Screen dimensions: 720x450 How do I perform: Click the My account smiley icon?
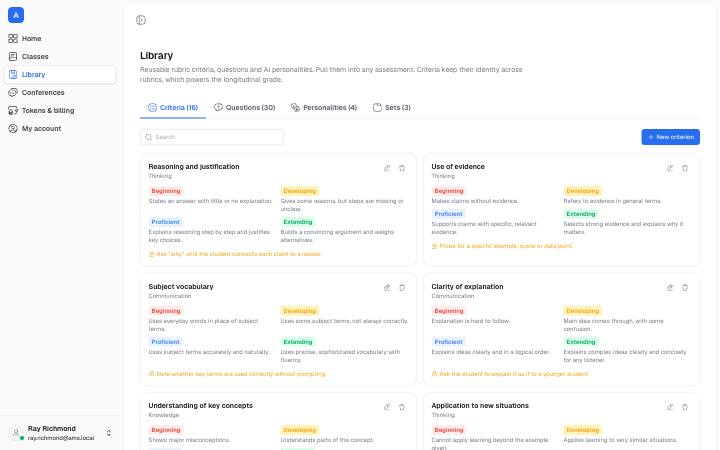pos(13,129)
